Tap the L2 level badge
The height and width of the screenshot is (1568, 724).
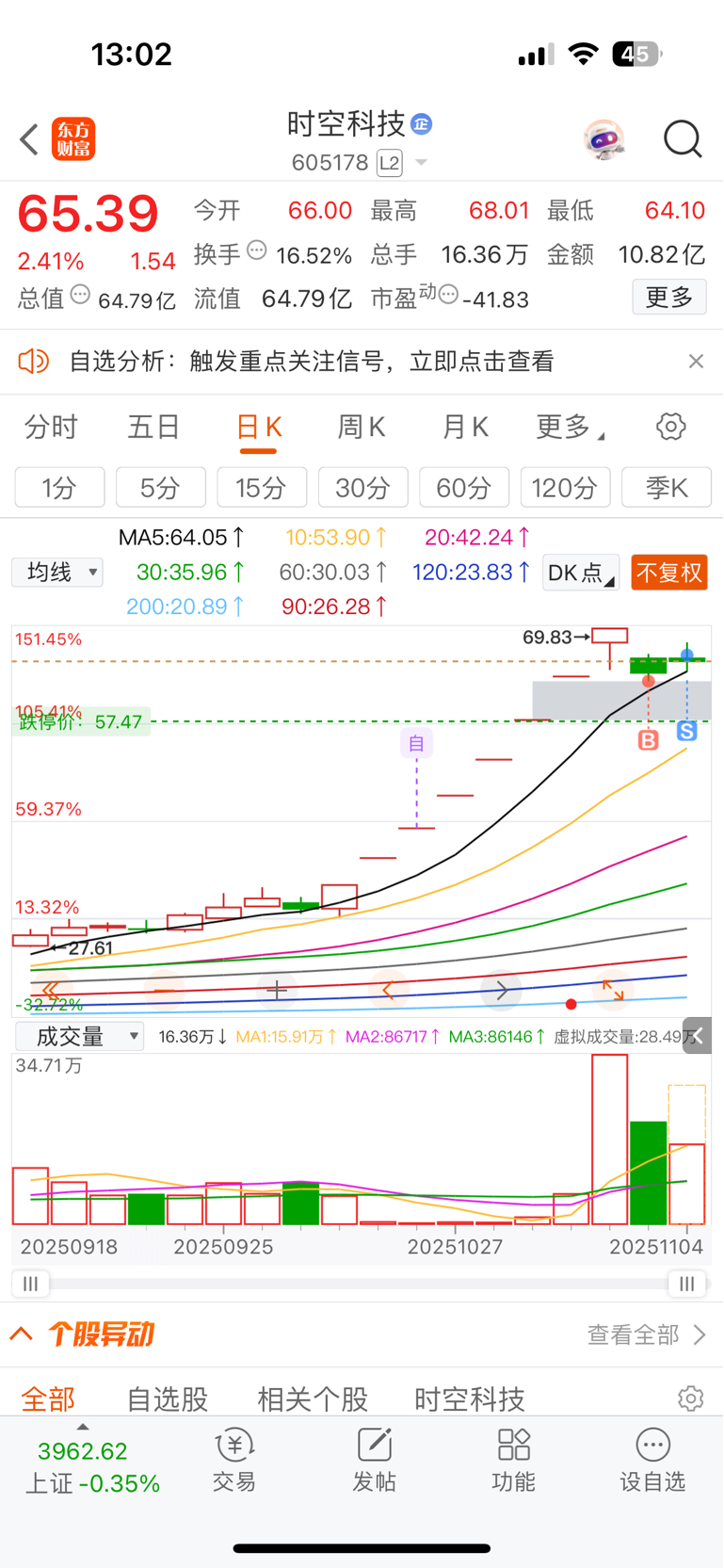pyautogui.click(x=389, y=163)
